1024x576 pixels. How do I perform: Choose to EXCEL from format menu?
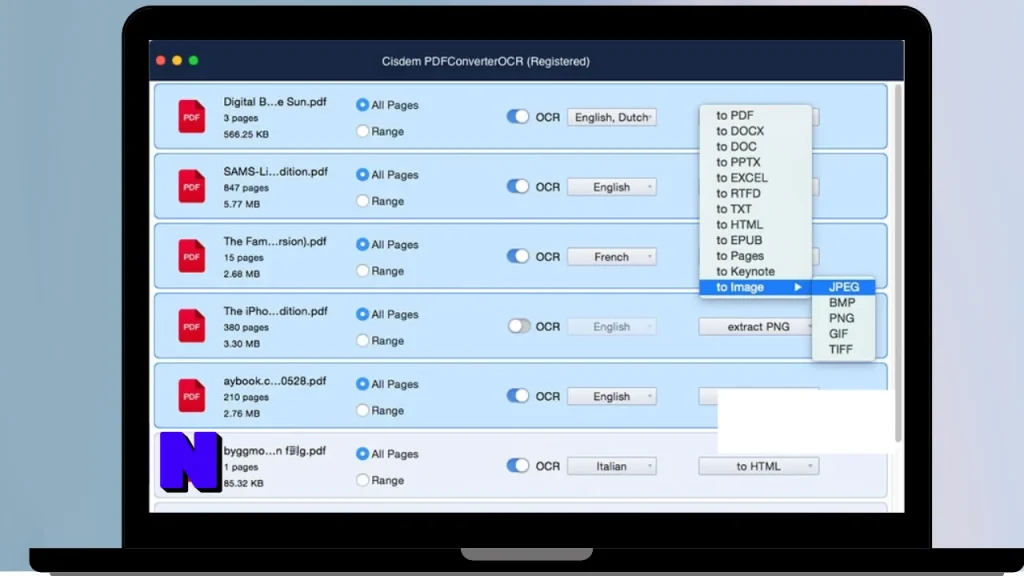pos(755,178)
